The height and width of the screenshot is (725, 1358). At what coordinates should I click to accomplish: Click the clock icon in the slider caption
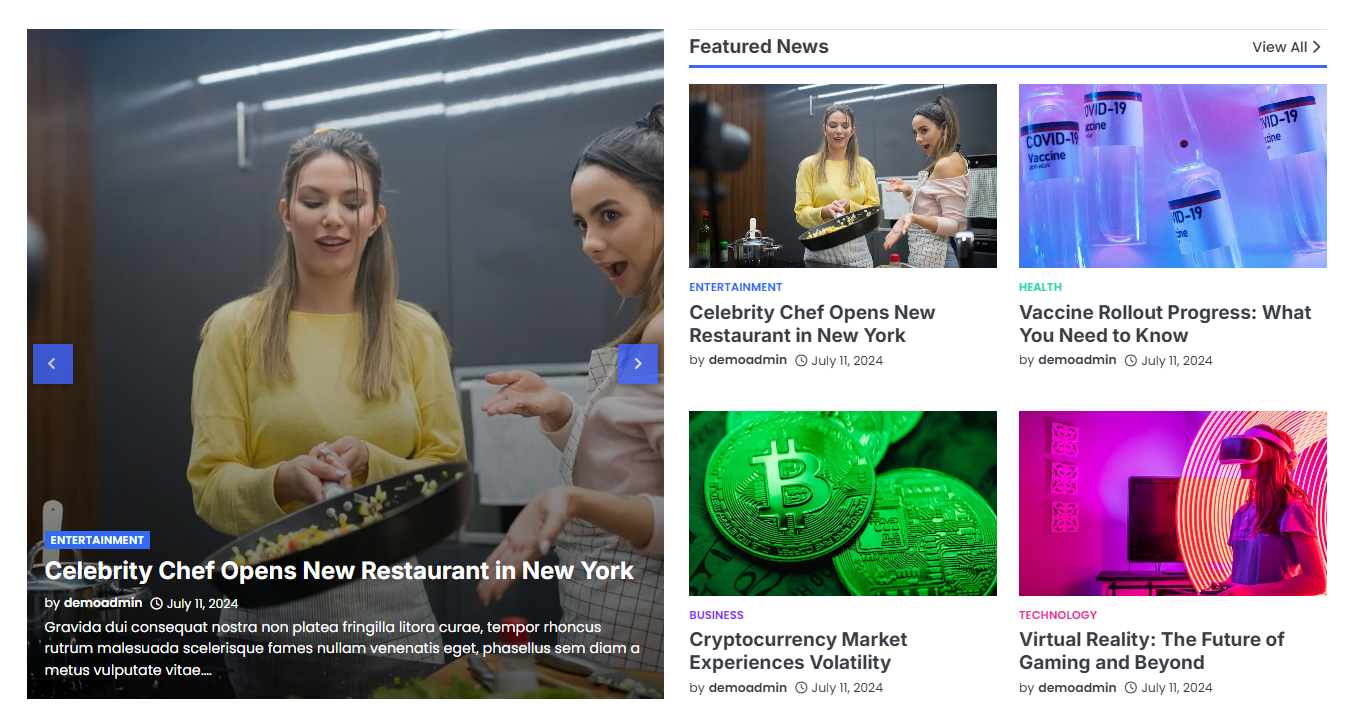156,604
